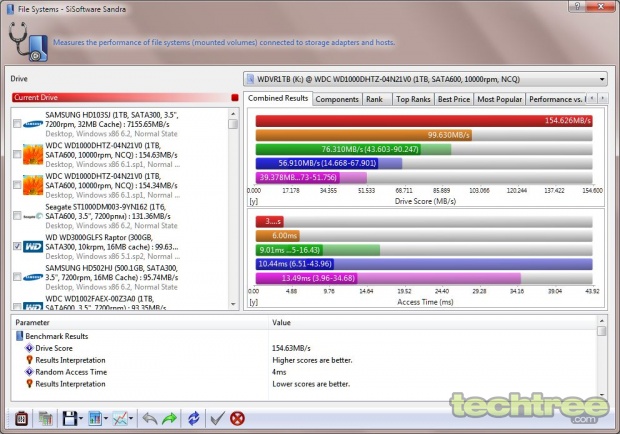
Task: Check the WDC WD1000DHTZ 154.34MB/s checkbox
Action: (x=17, y=185)
